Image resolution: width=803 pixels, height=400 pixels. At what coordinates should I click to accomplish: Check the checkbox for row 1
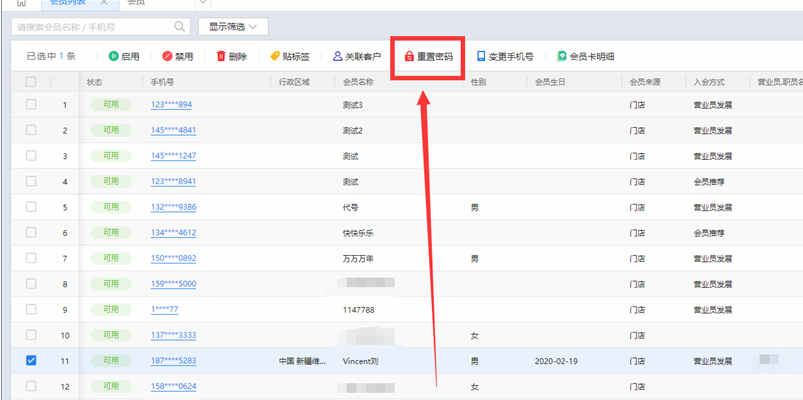tap(31, 104)
